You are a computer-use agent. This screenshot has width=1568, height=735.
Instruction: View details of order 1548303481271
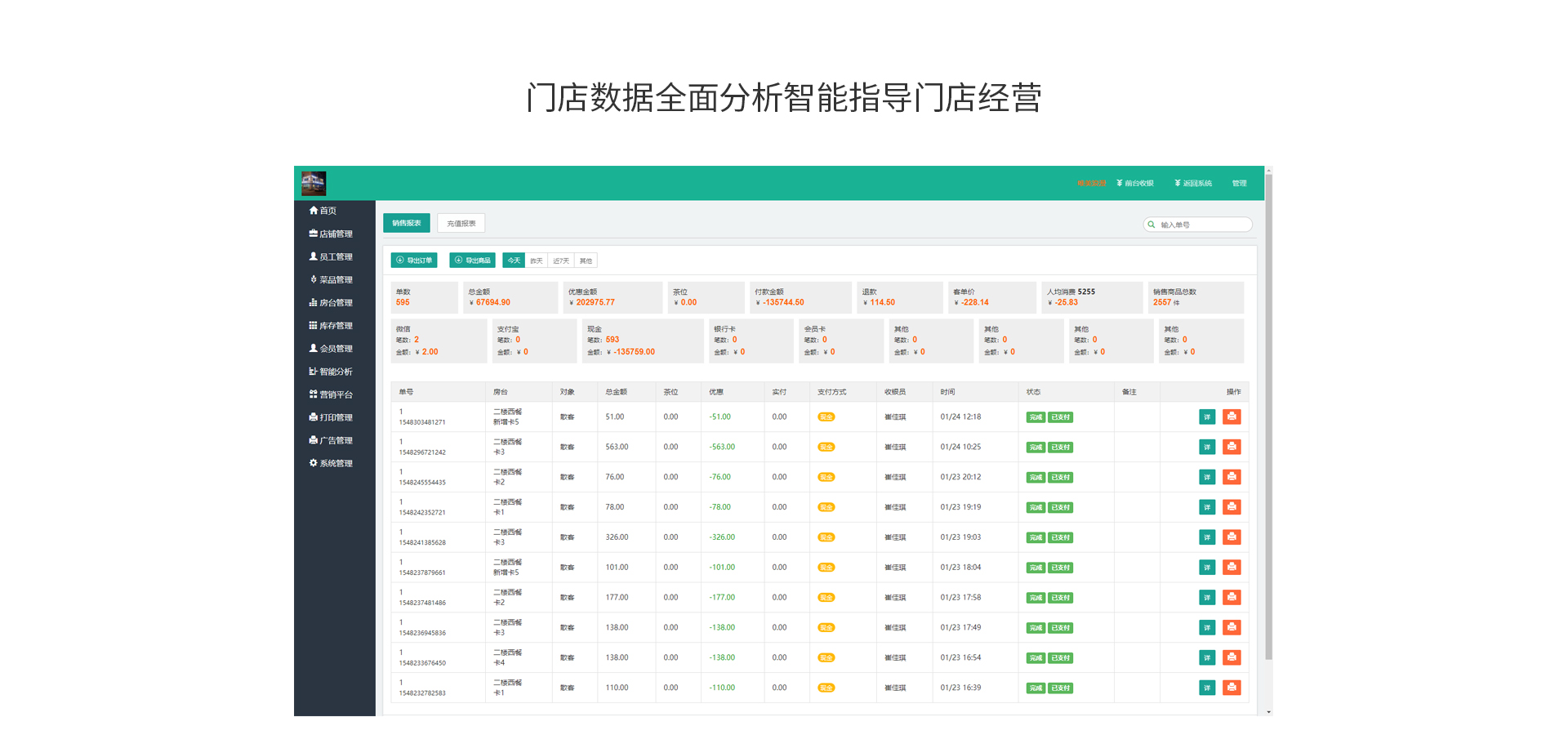pyautogui.click(x=1207, y=416)
